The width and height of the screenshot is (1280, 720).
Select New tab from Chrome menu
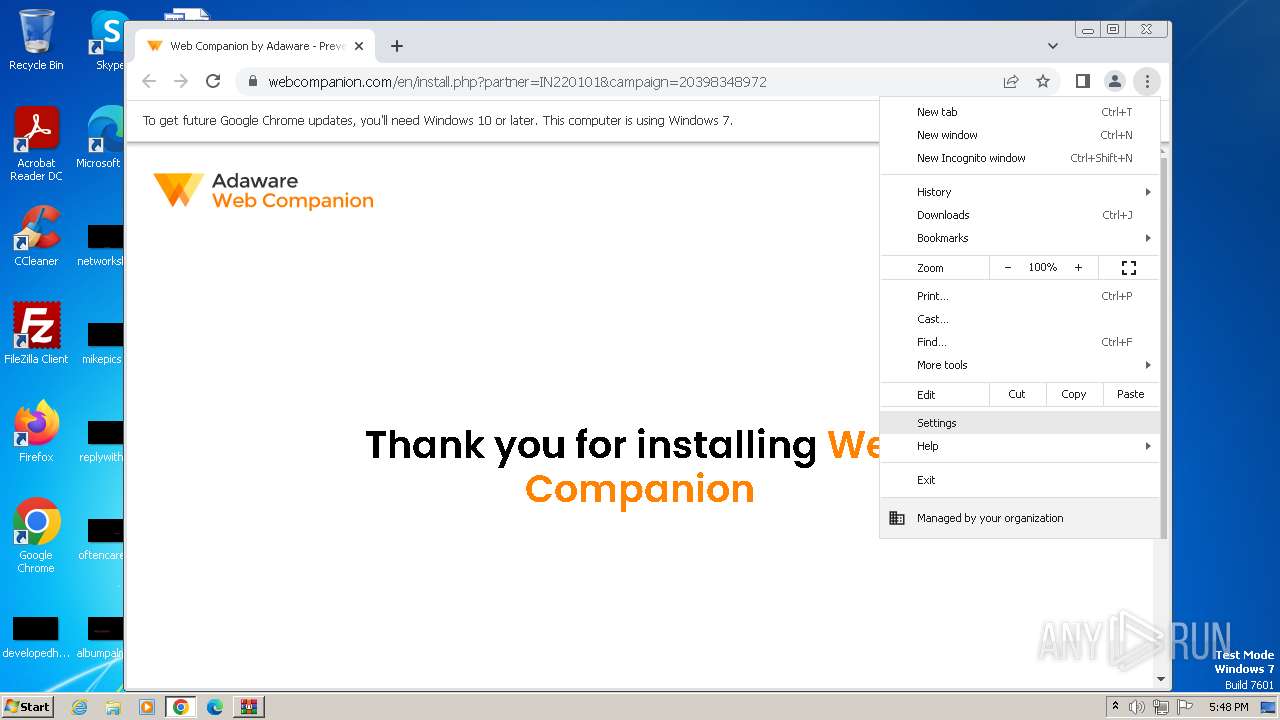(1020, 112)
